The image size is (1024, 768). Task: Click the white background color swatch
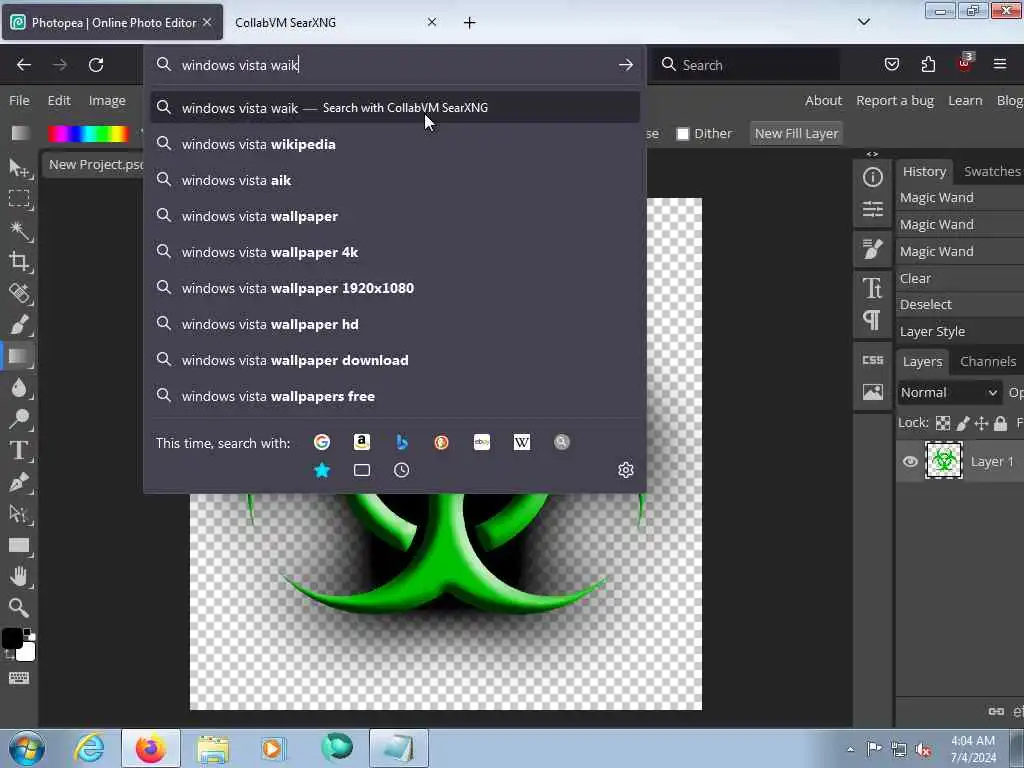[x=27, y=652]
